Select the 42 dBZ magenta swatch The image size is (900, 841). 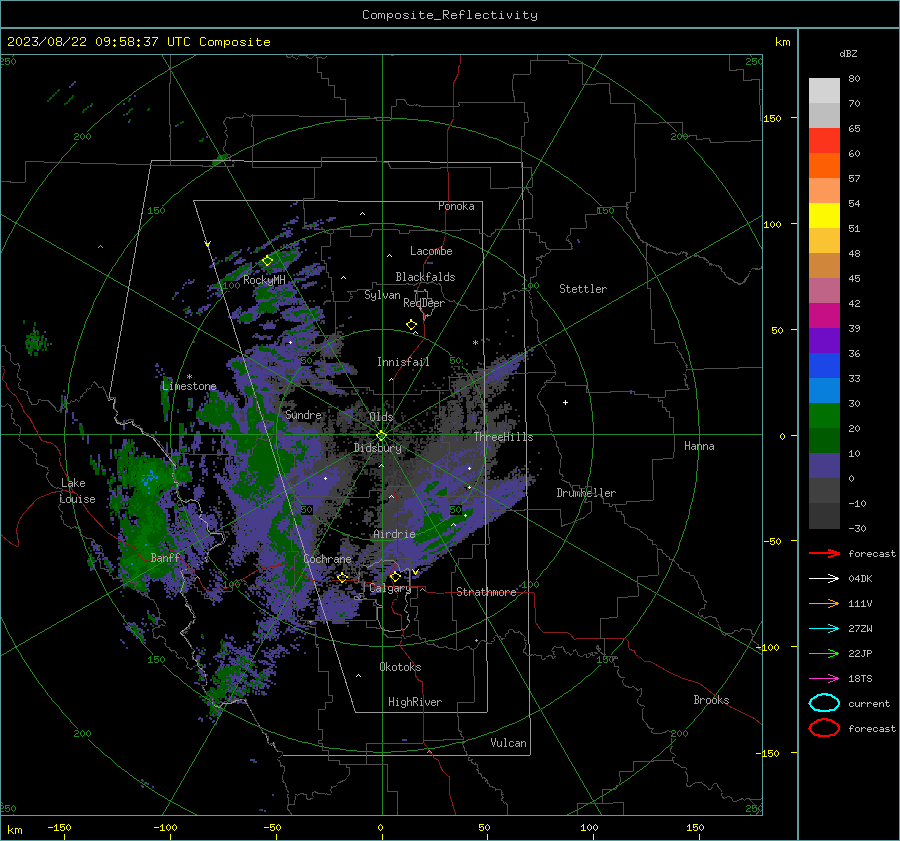[824, 315]
